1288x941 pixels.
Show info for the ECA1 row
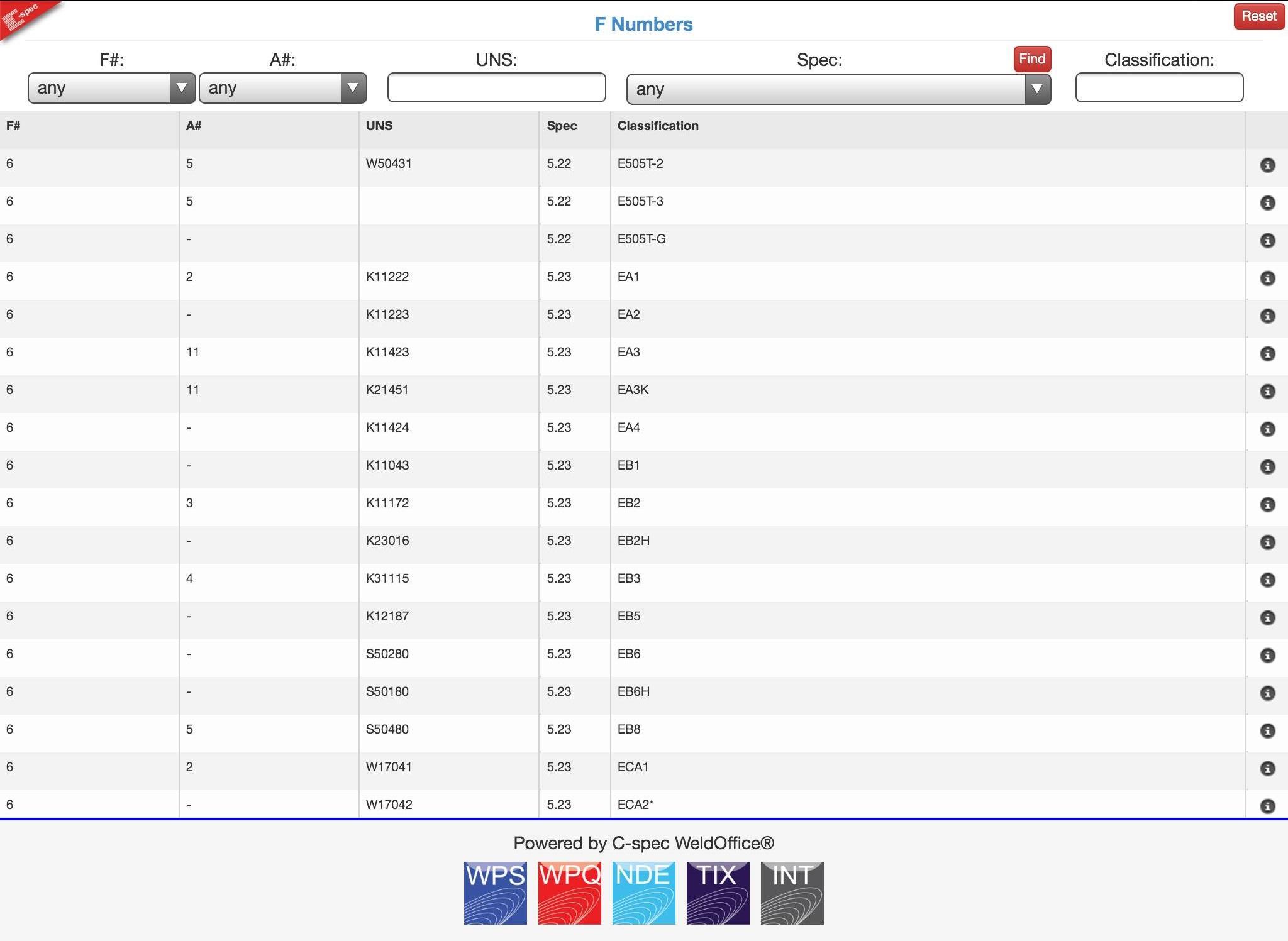click(x=1267, y=768)
